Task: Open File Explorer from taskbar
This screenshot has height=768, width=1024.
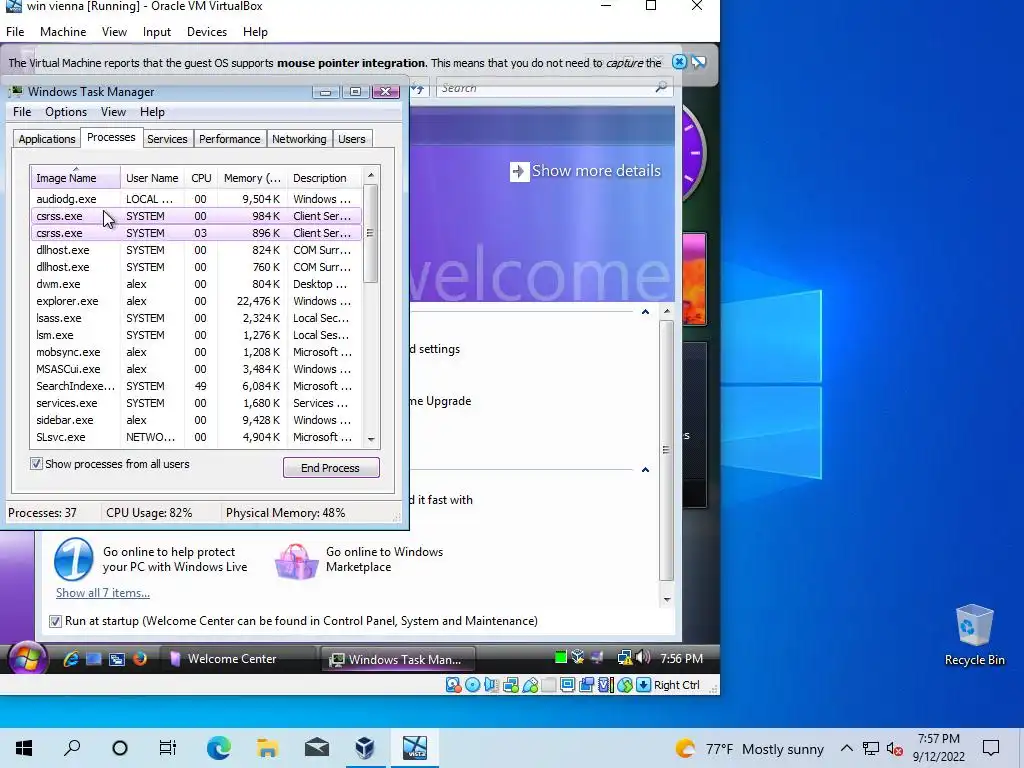Action: (267, 748)
